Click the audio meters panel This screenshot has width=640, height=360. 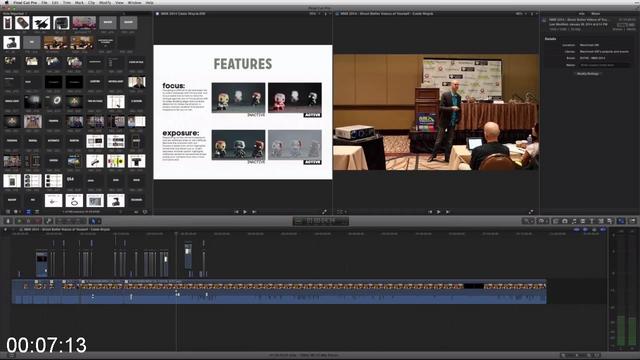(623, 289)
